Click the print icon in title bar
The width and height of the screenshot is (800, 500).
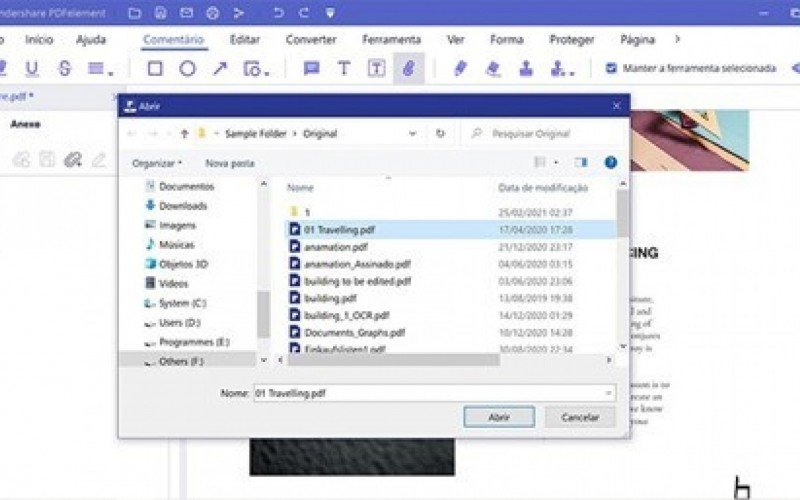click(x=213, y=13)
